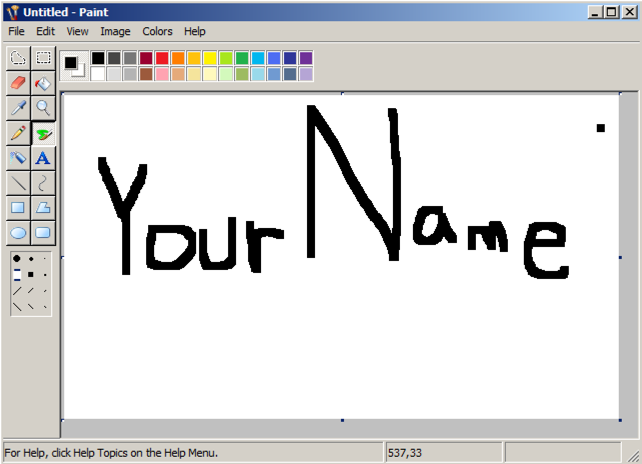Screen dimensions: 642x464
Task: Choose the Pencil tool
Action: [x=18, y=133]
